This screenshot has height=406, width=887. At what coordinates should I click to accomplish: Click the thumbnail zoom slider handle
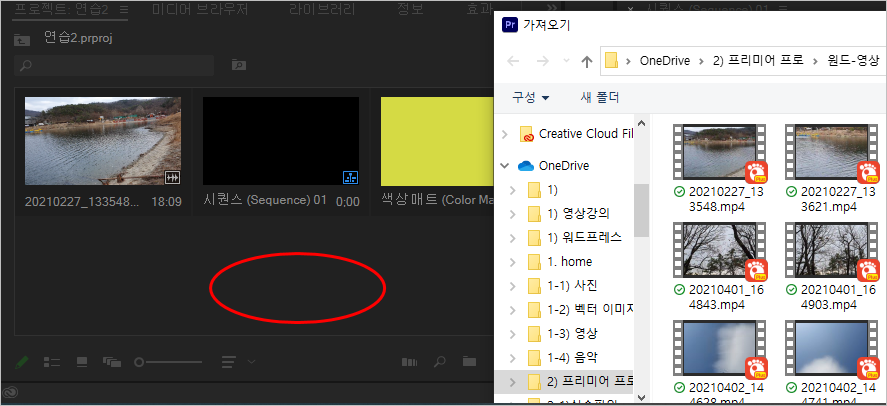coord(139,361)
